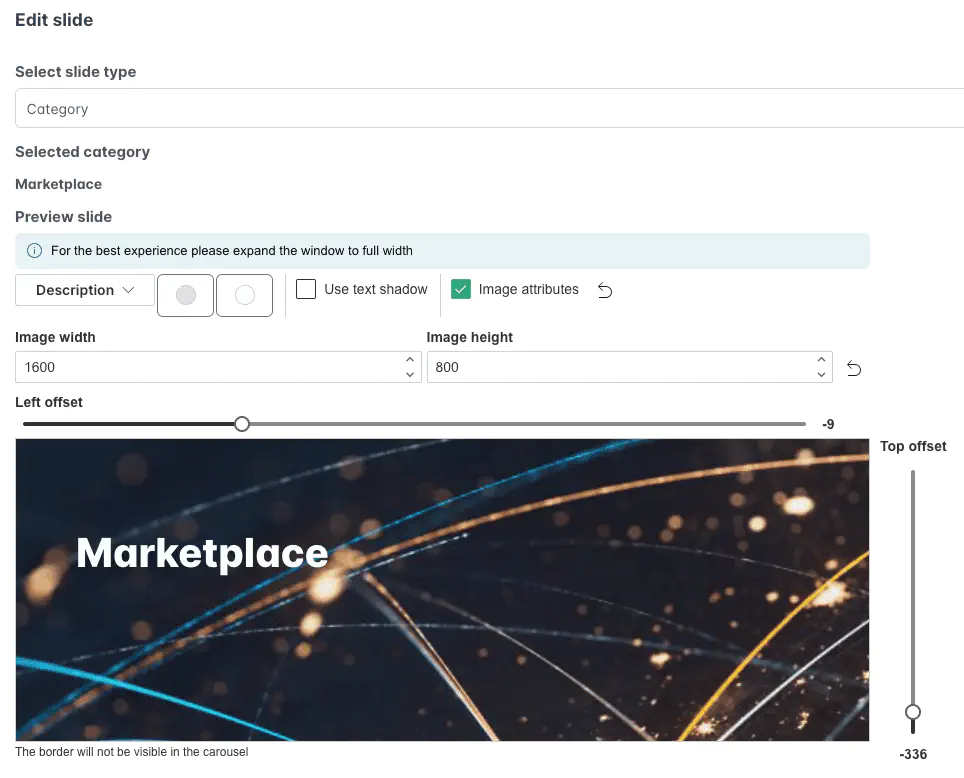Click the Preview slide section heading
The width and height of the screenshot is (964, 778).
tap(63, 217)
